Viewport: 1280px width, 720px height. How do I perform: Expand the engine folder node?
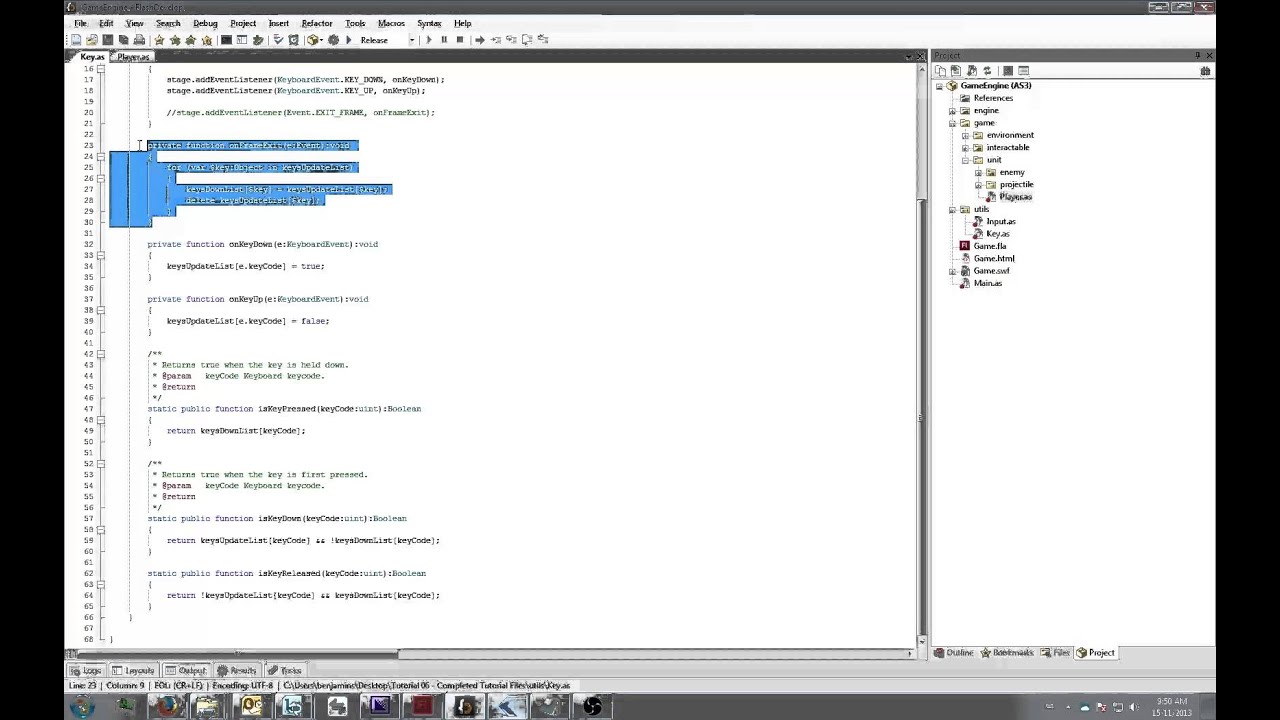click(x=953, y=110)
